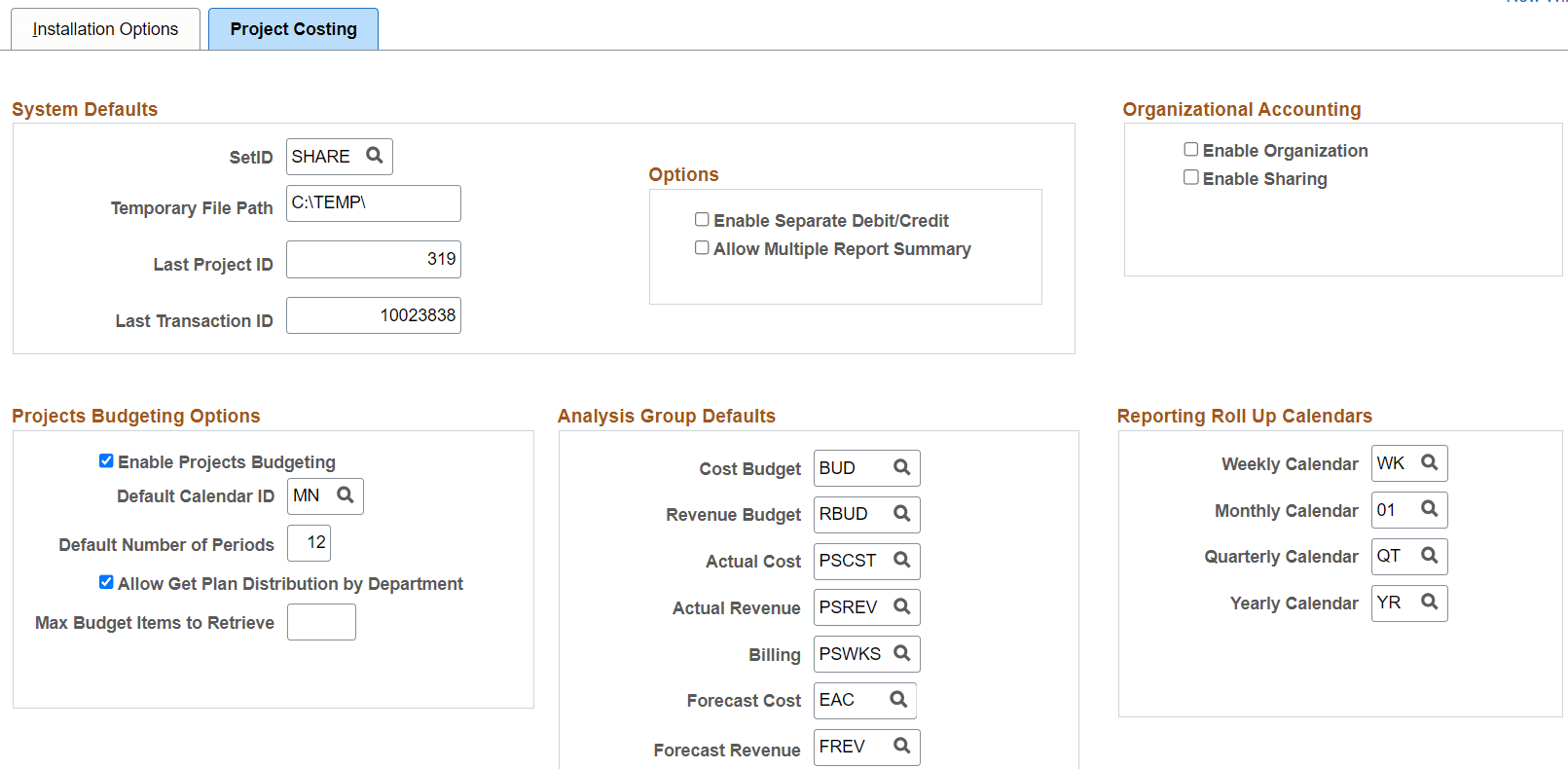Look up Actual Cost analysis group
The width and height of the screenshot is (1568, 769).
tap(902, 561)
